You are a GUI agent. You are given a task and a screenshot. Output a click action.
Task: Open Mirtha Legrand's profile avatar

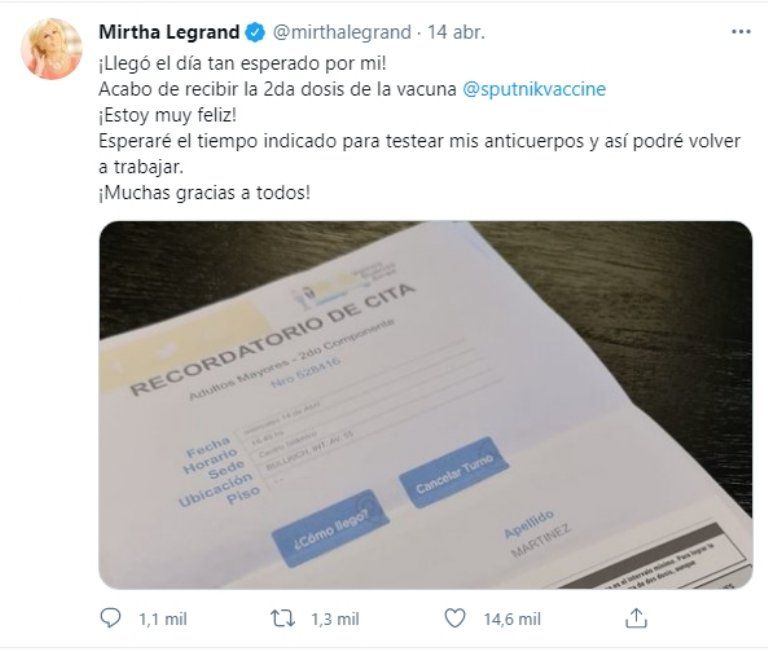click(x=52, y=48)
